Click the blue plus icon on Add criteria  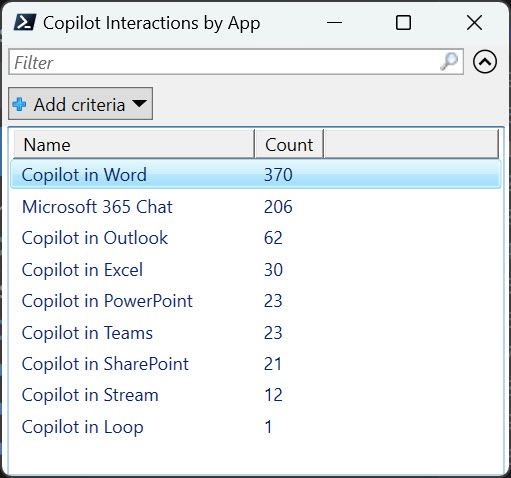pos(19,104)
